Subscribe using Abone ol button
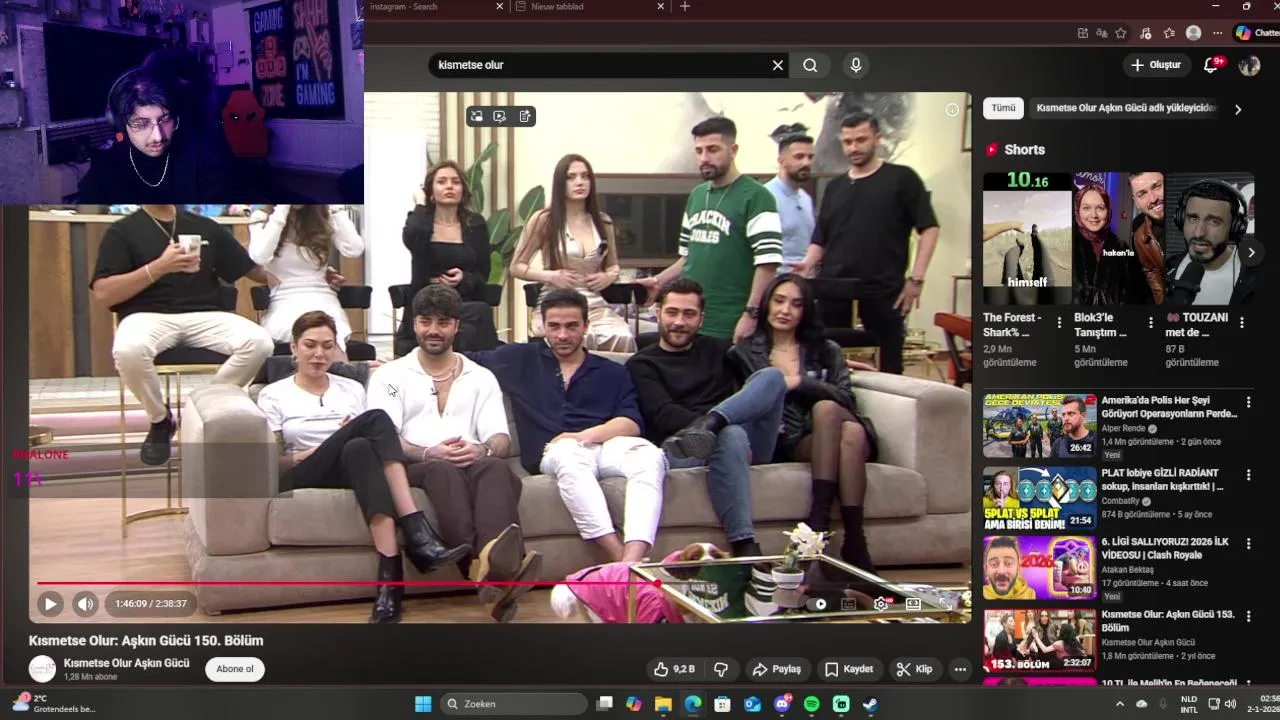Screen dimensions: 1280x720 point(235,669)
